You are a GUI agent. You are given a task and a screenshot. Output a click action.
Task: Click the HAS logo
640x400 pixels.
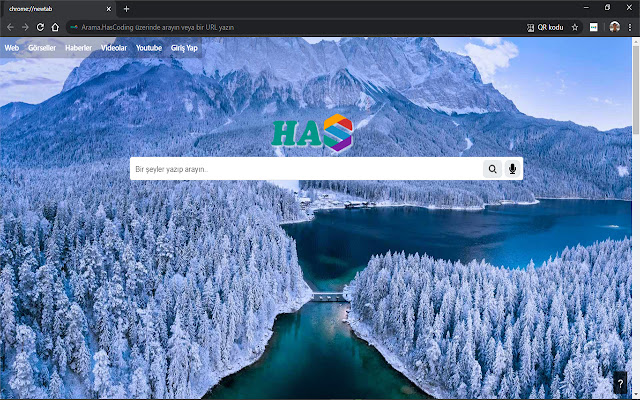312,133
